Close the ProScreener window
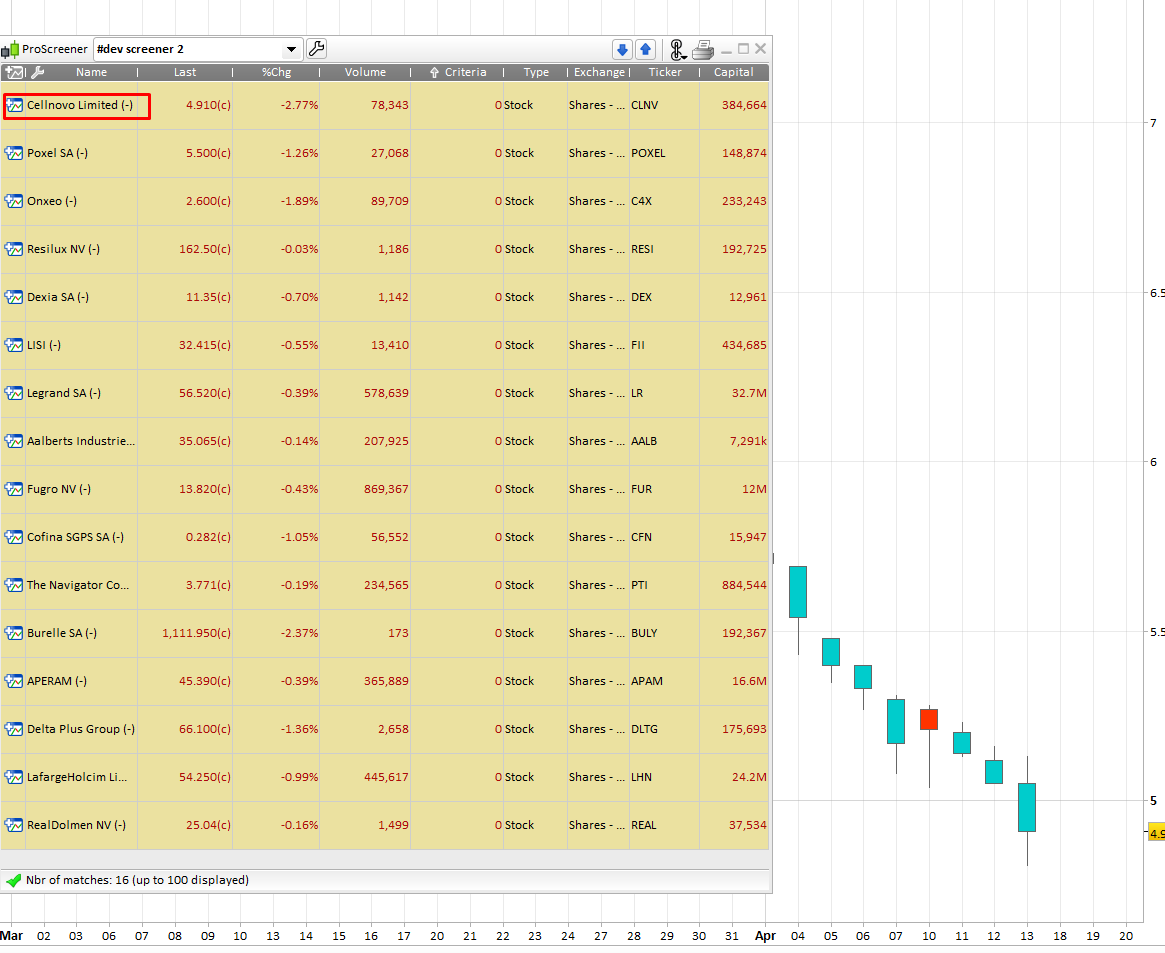The image size is (1165, 953). click(x=760, y=49)
